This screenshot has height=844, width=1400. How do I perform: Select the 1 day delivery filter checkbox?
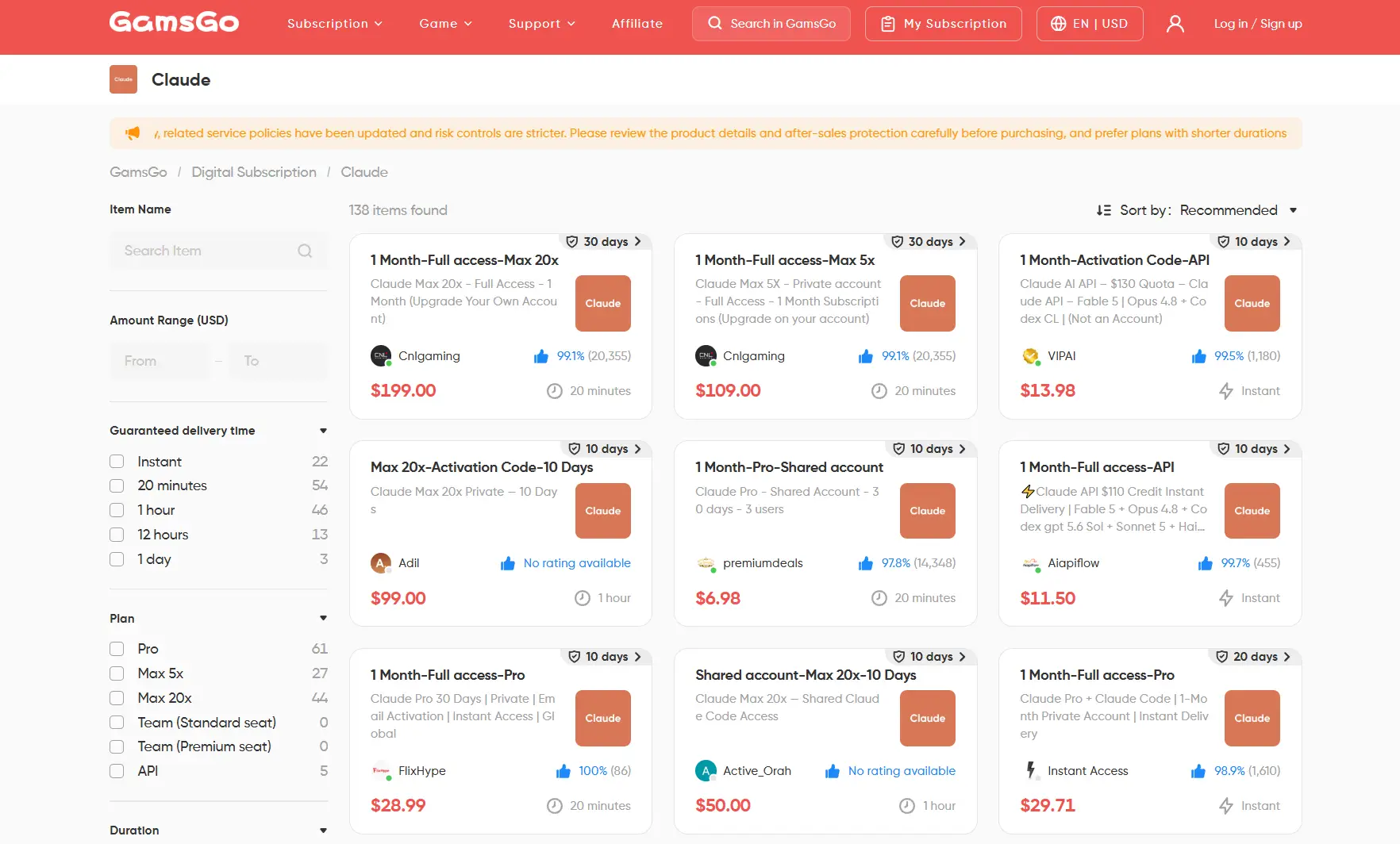pos(117,559)
